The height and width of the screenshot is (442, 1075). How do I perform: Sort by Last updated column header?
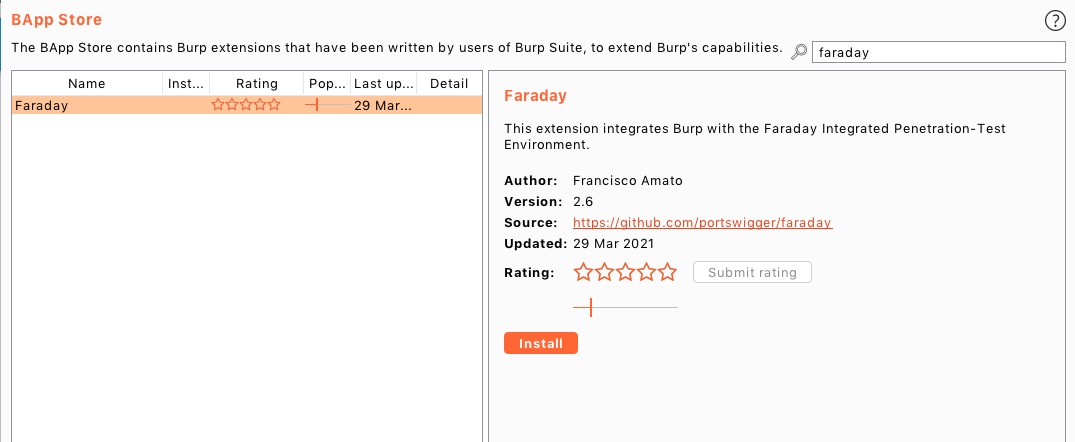tap(384, 84)
